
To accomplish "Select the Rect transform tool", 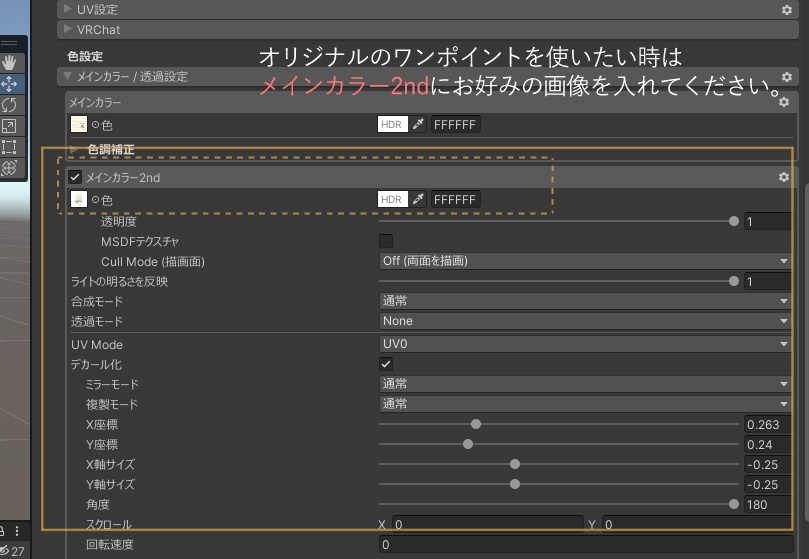I will [x=9, y=147].
